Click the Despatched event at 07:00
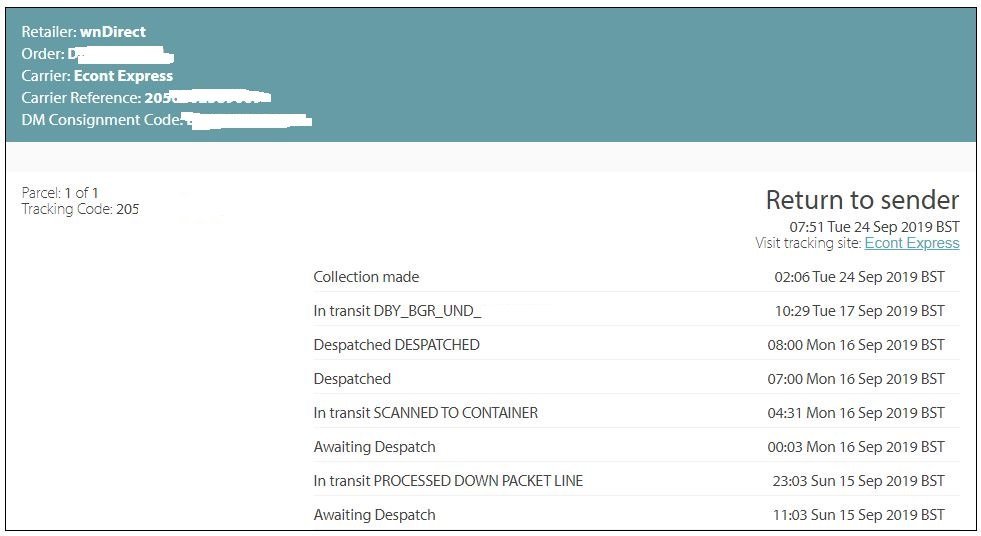The height and width of the screenshot is (536, 981). click(352, 379)
